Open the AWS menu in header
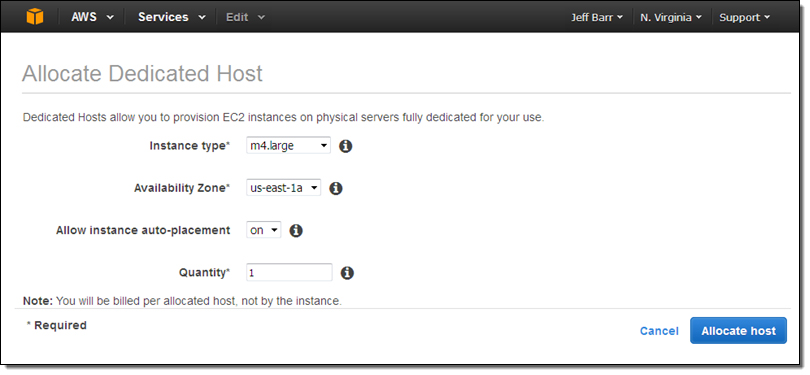Viewport: 810px width, 375px height. pos(92,17)
